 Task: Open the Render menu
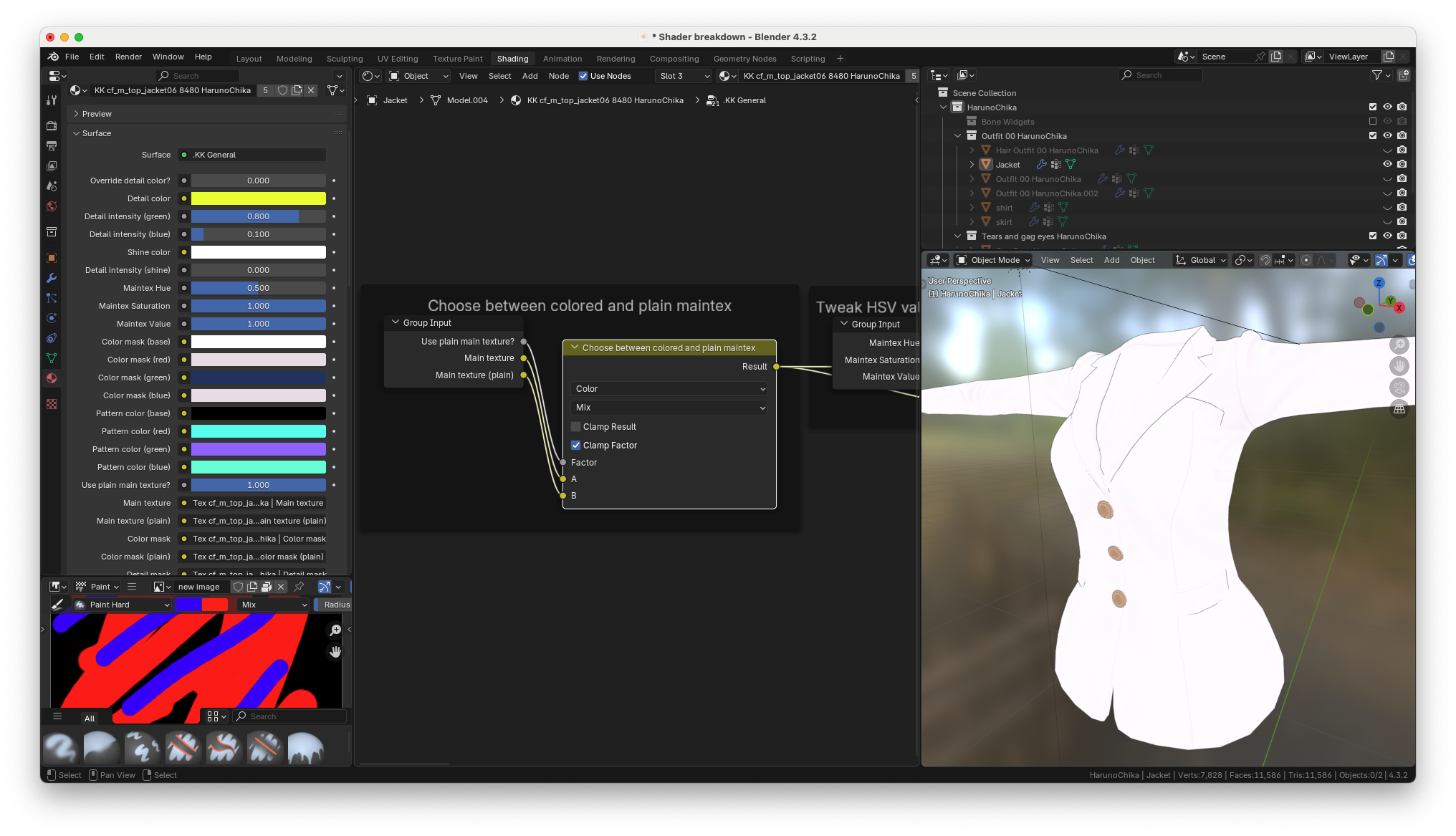point(128,57)
